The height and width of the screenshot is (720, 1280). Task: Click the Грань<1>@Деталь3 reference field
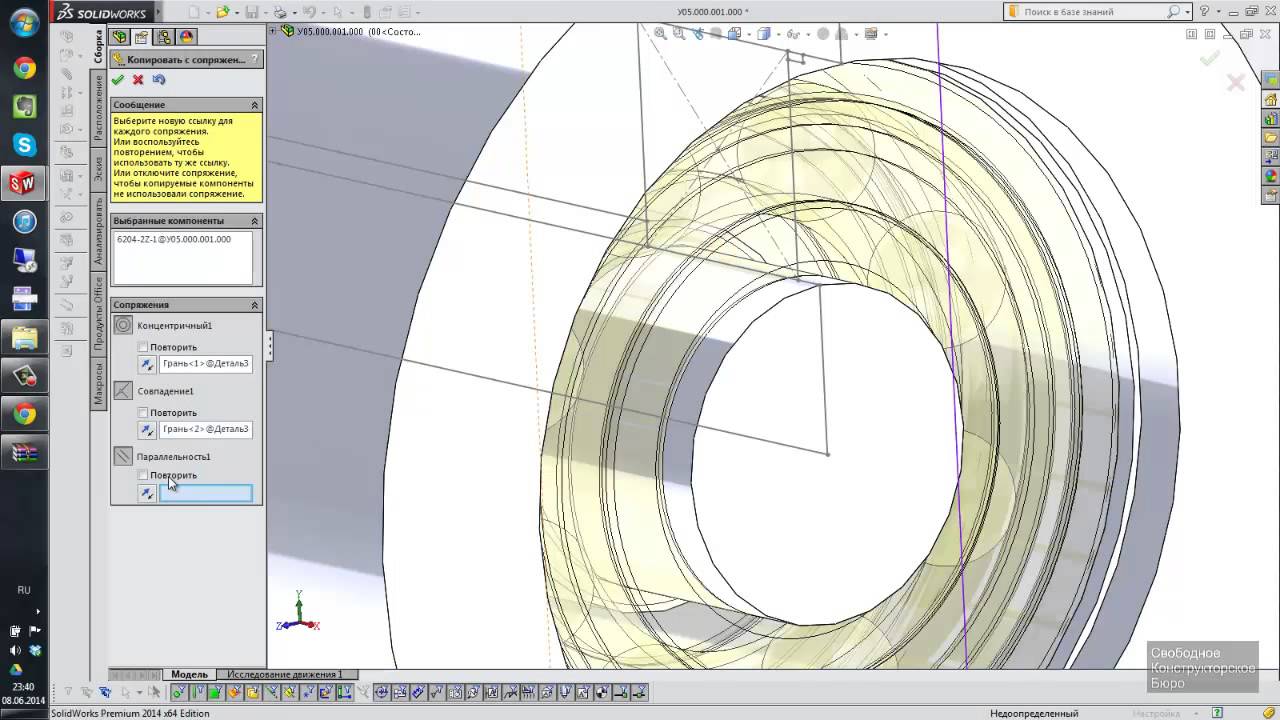(x=206, y=364)
